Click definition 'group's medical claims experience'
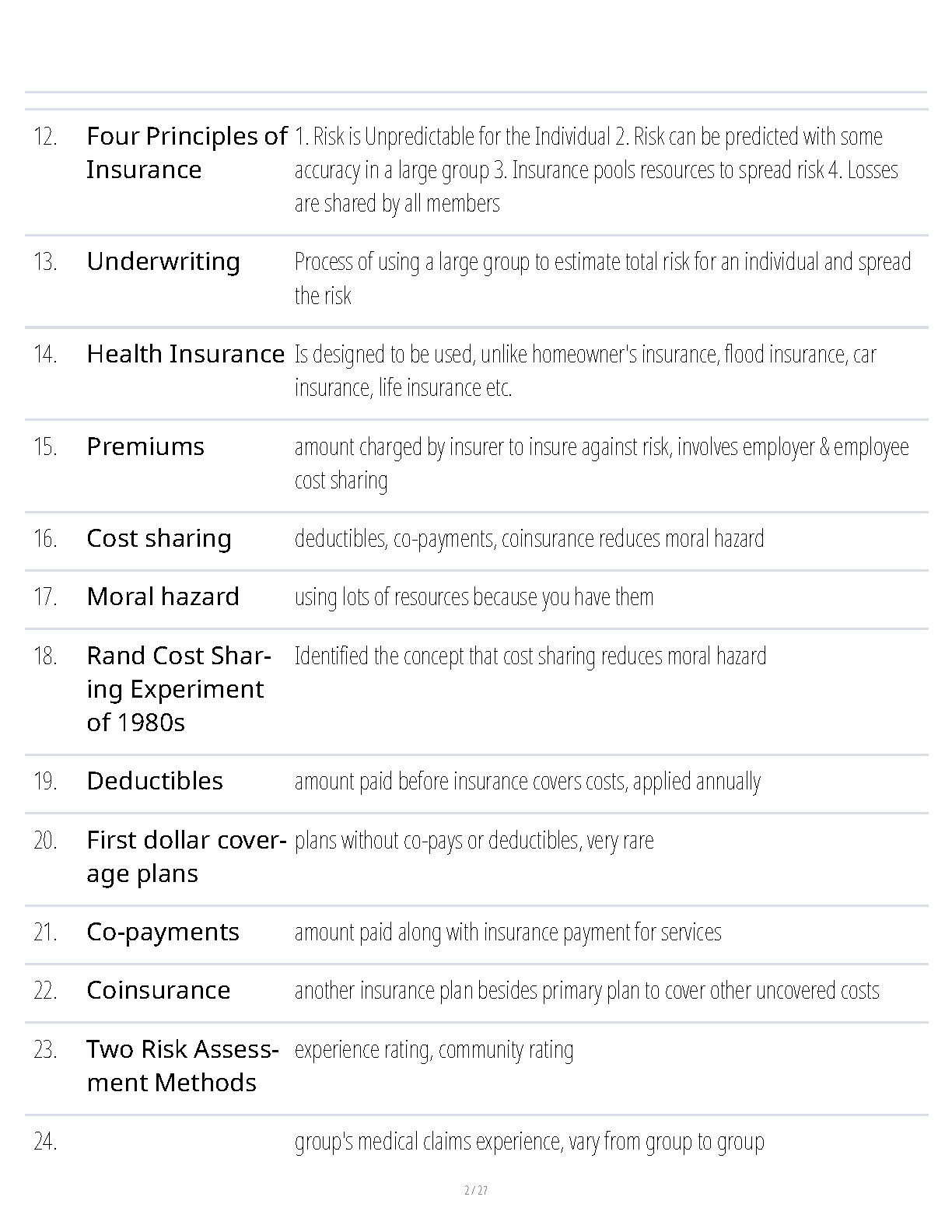952x1232 pixels. pos(529,1142)
